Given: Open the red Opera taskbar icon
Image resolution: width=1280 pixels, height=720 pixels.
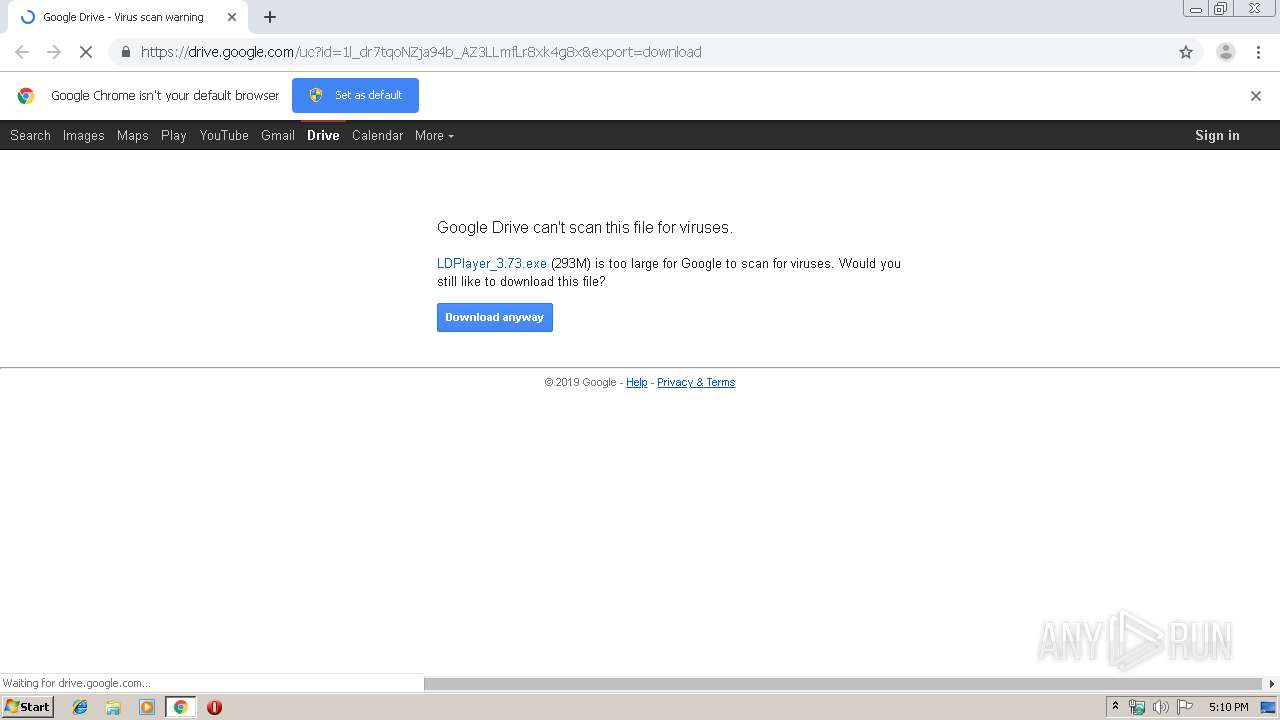Looking at the screenshot, I should (214, 707).
